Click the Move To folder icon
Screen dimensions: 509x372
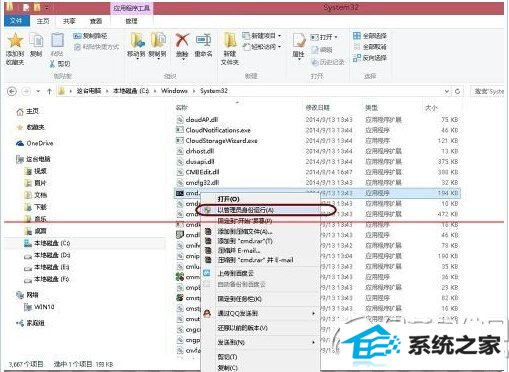pos(137,40)
